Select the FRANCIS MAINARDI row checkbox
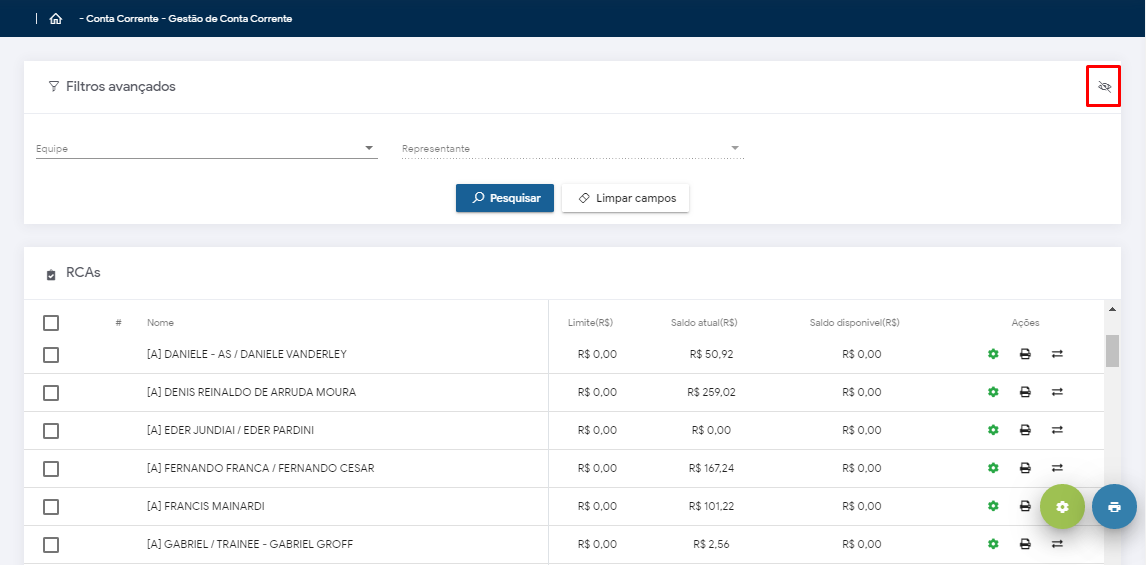Screen dimensions: 1146x565 tap(51, 507)
